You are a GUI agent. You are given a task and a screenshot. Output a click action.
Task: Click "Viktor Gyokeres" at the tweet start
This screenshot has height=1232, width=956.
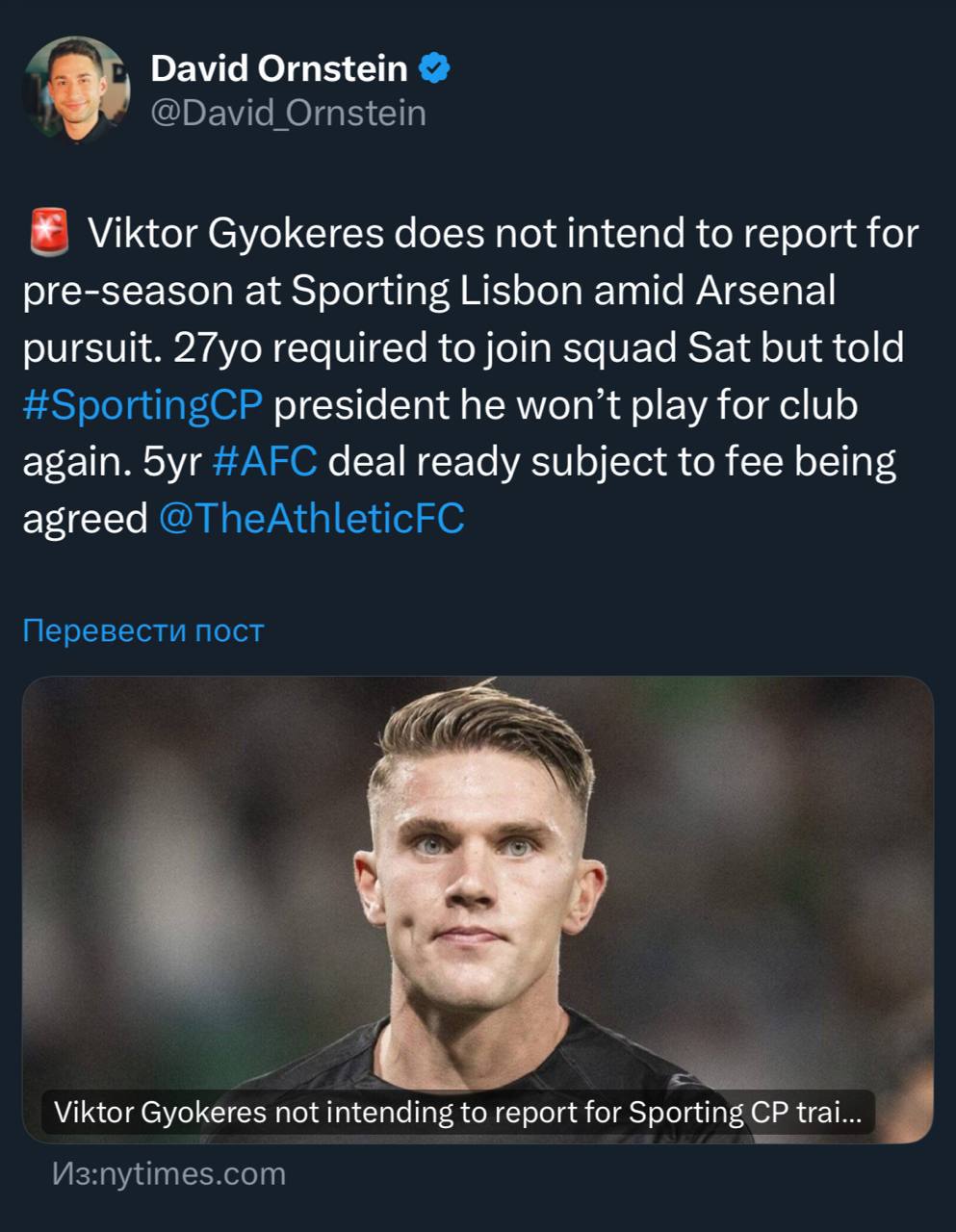(x=236, y=234)
